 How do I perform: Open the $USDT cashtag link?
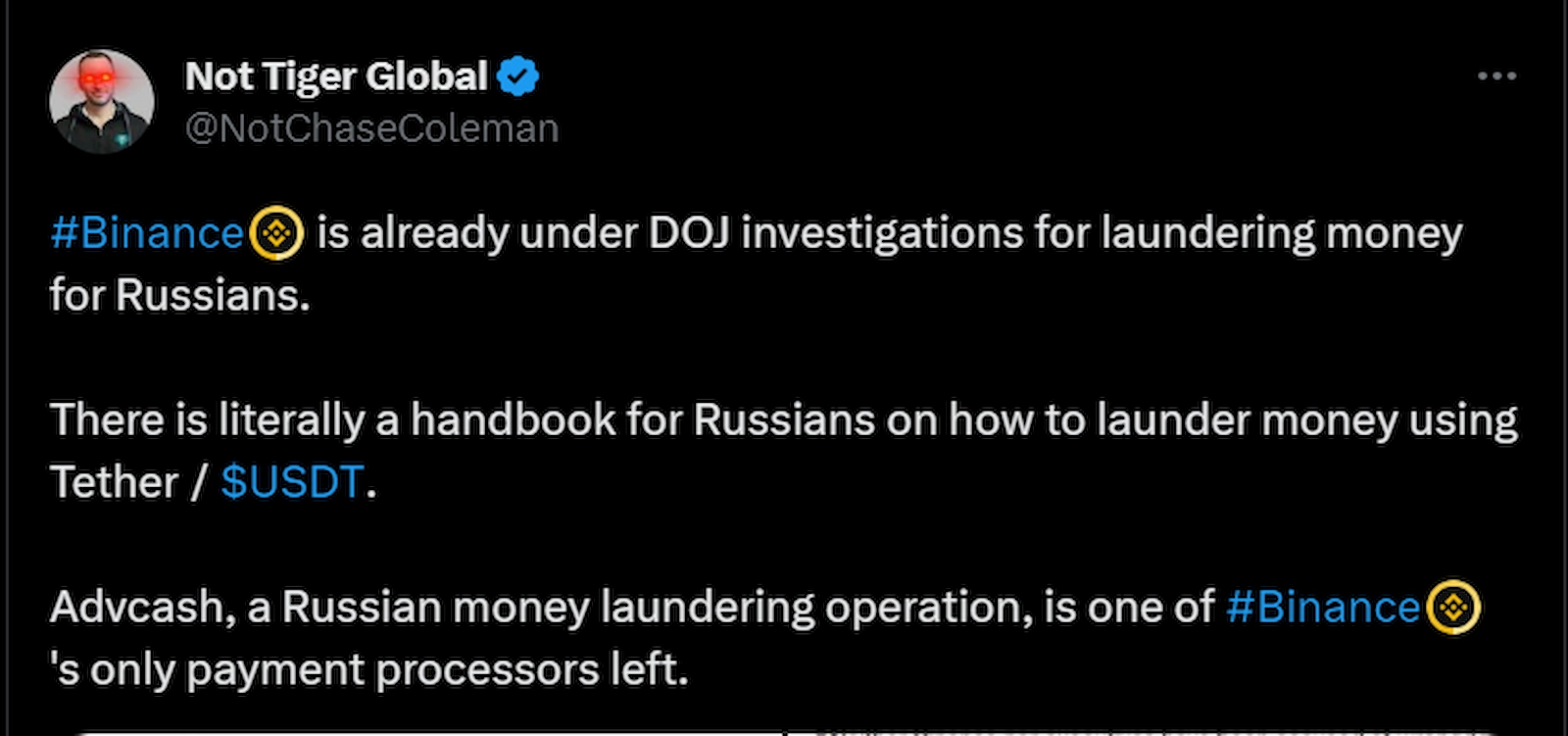point(292,482)
